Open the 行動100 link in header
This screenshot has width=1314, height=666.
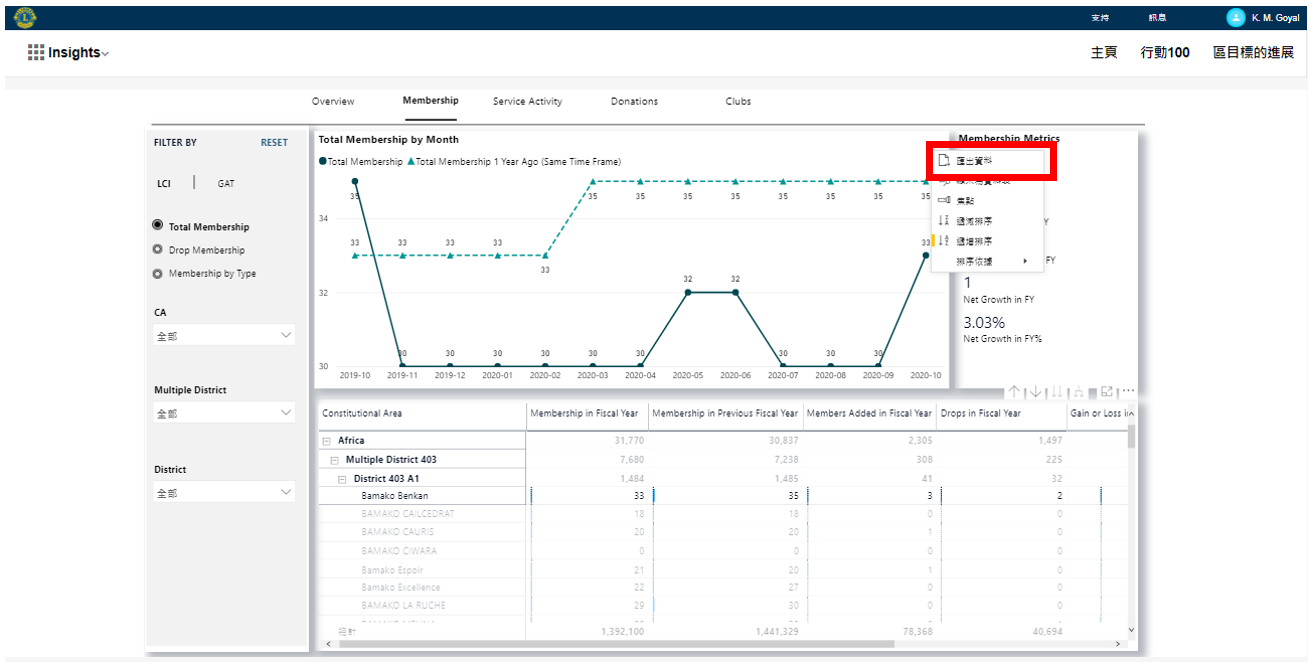(1165, 53)
